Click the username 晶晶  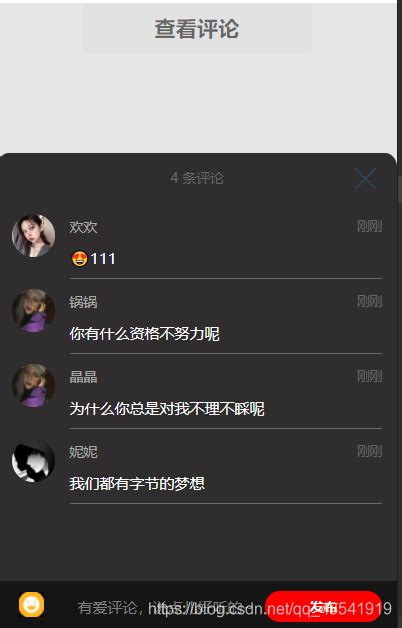83,377
